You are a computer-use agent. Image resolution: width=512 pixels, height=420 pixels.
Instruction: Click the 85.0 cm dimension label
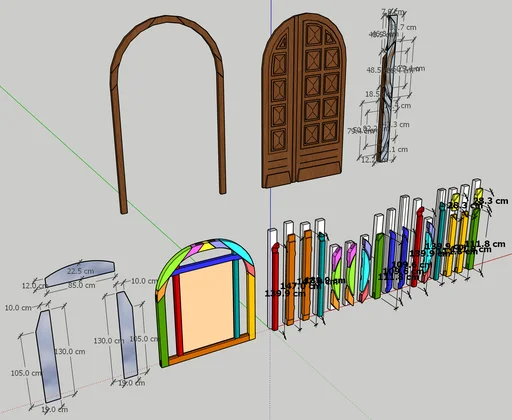coord(81,285)
